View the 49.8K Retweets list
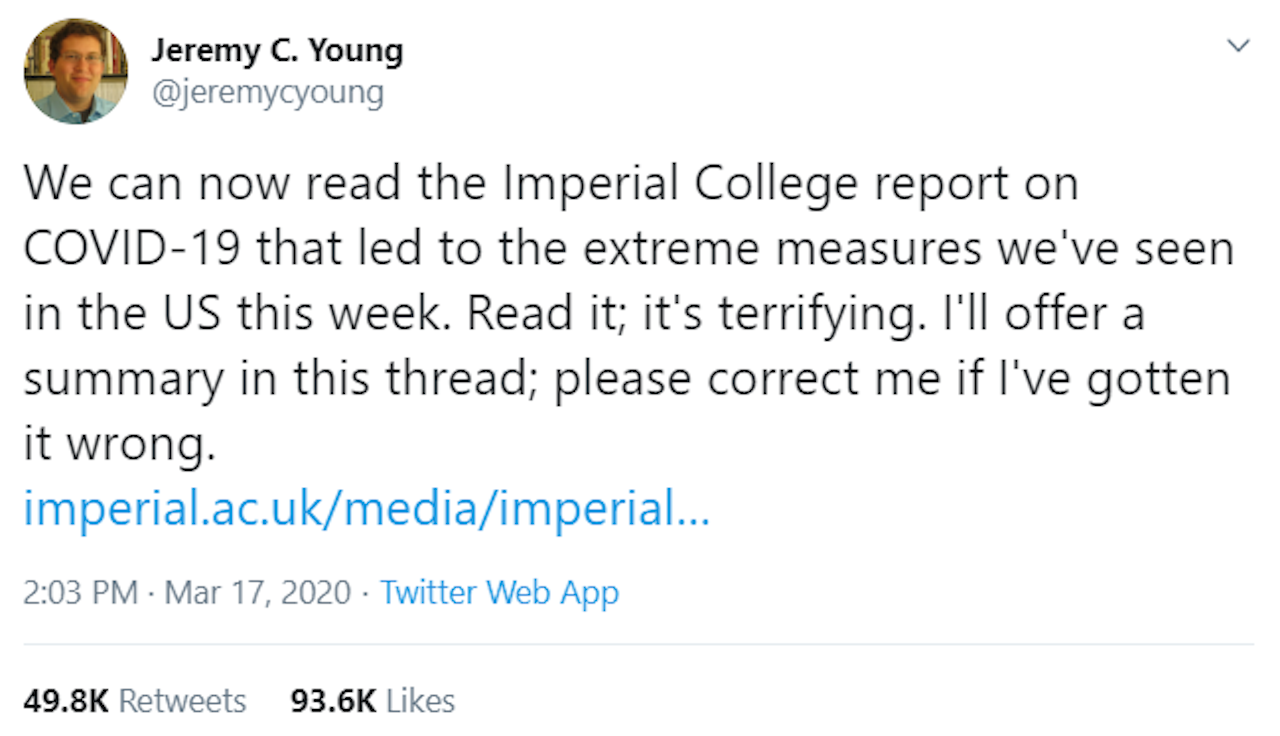Screen dimensions: 1280x736 [x=135, y=700]
